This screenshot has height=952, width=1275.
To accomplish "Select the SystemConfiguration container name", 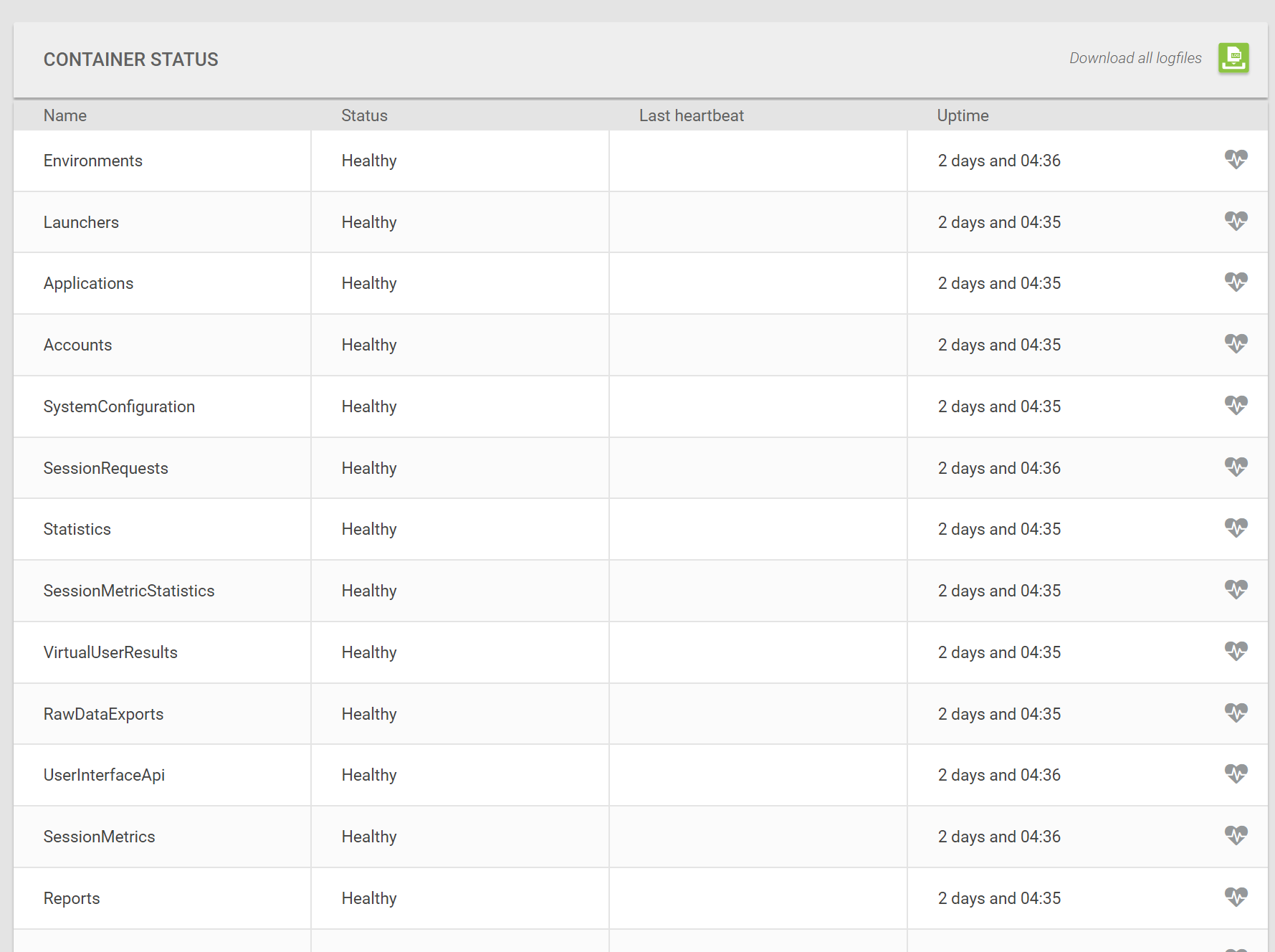I will point(119,406).
